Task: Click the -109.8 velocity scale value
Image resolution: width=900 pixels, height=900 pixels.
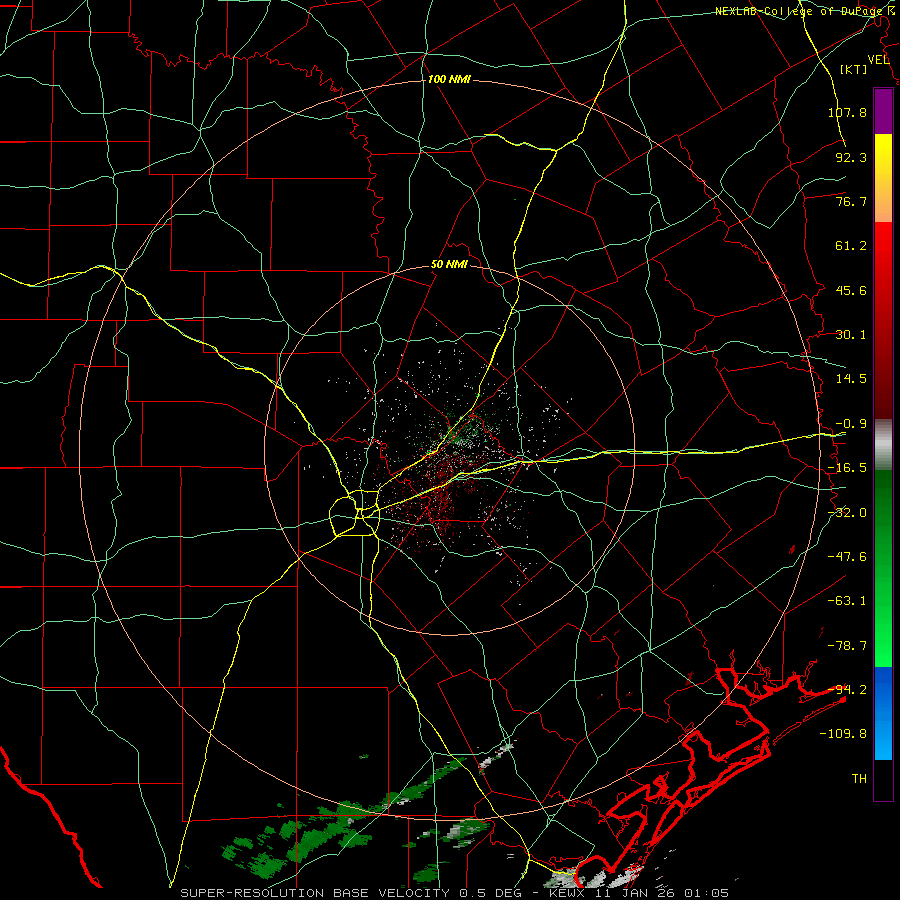Action: click(843, 734)
